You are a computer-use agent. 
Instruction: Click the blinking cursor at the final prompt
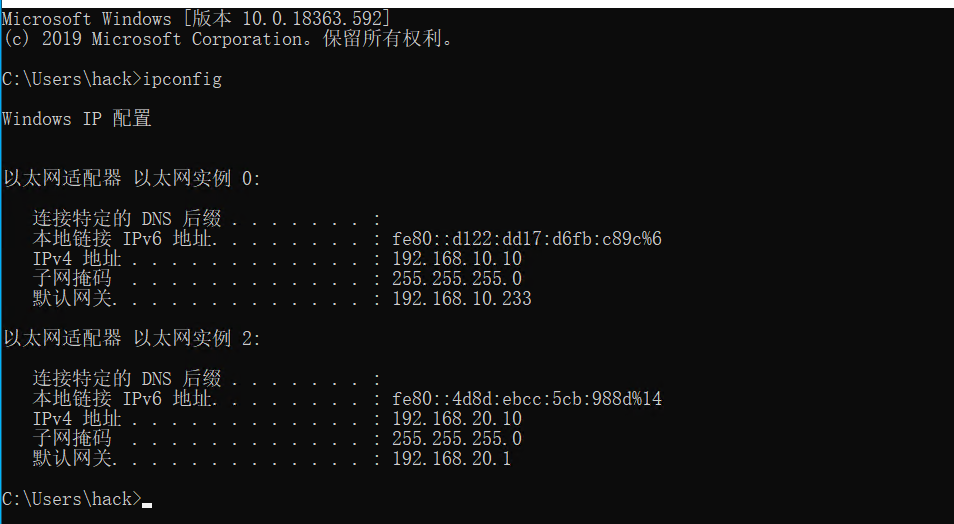[147, 505]
